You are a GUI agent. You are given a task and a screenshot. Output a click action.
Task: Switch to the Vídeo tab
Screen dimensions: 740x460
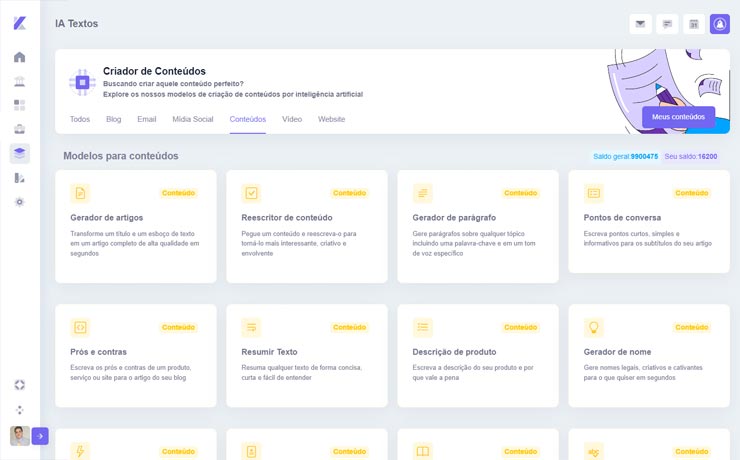coord(292,119)
